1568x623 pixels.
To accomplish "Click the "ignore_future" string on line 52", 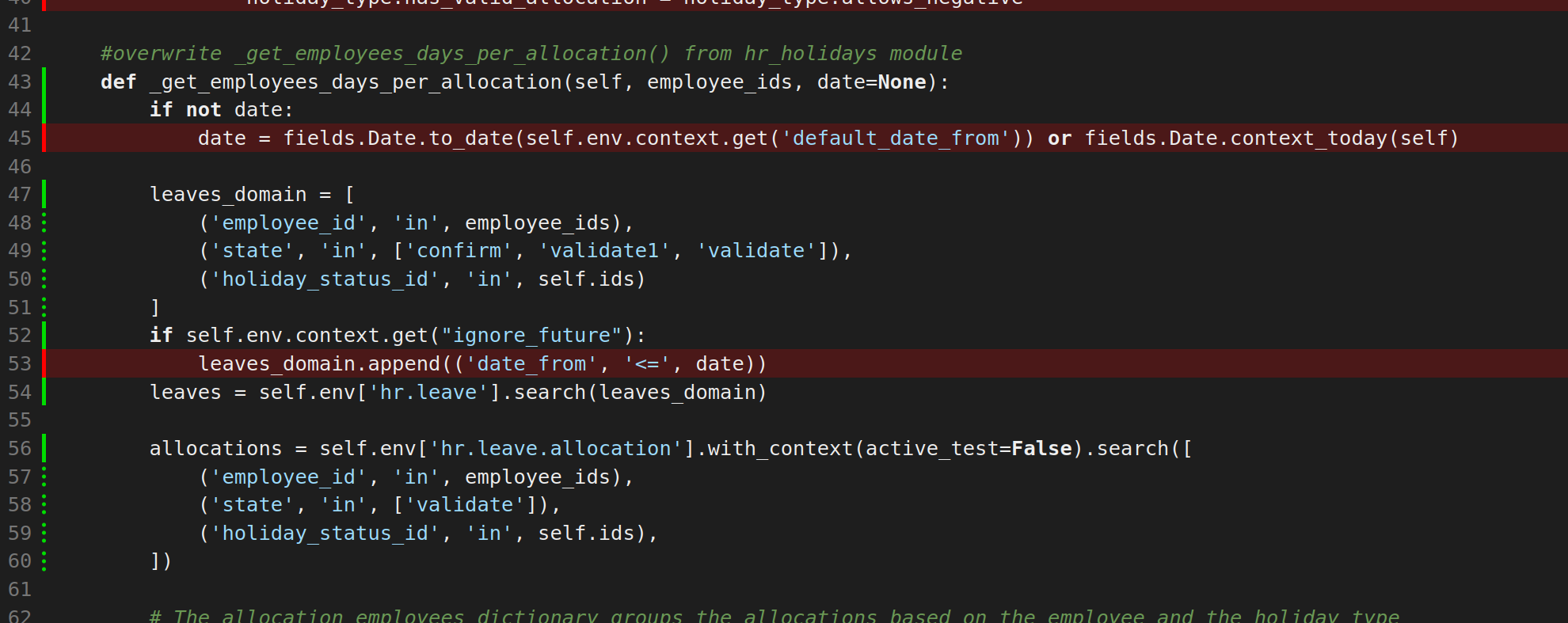I will pos(531,336).
